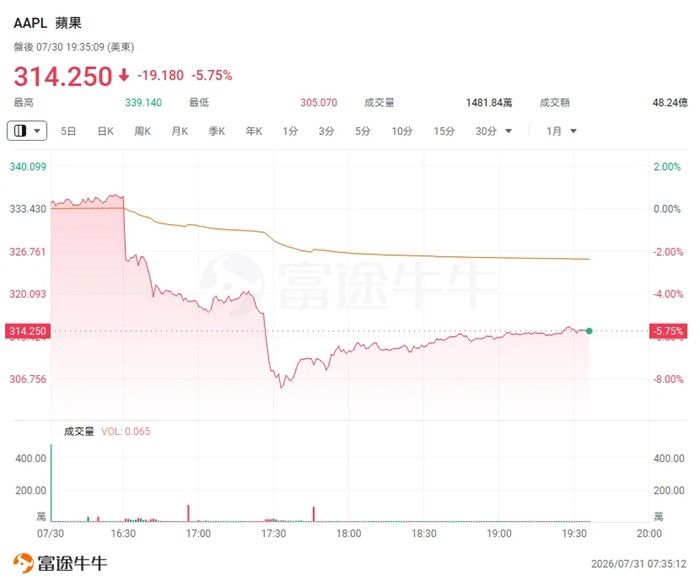The width and height of the screenshot is (700, 586).
Task: Click the AAPL 蘋果 stock title
Action: point(47,23)
